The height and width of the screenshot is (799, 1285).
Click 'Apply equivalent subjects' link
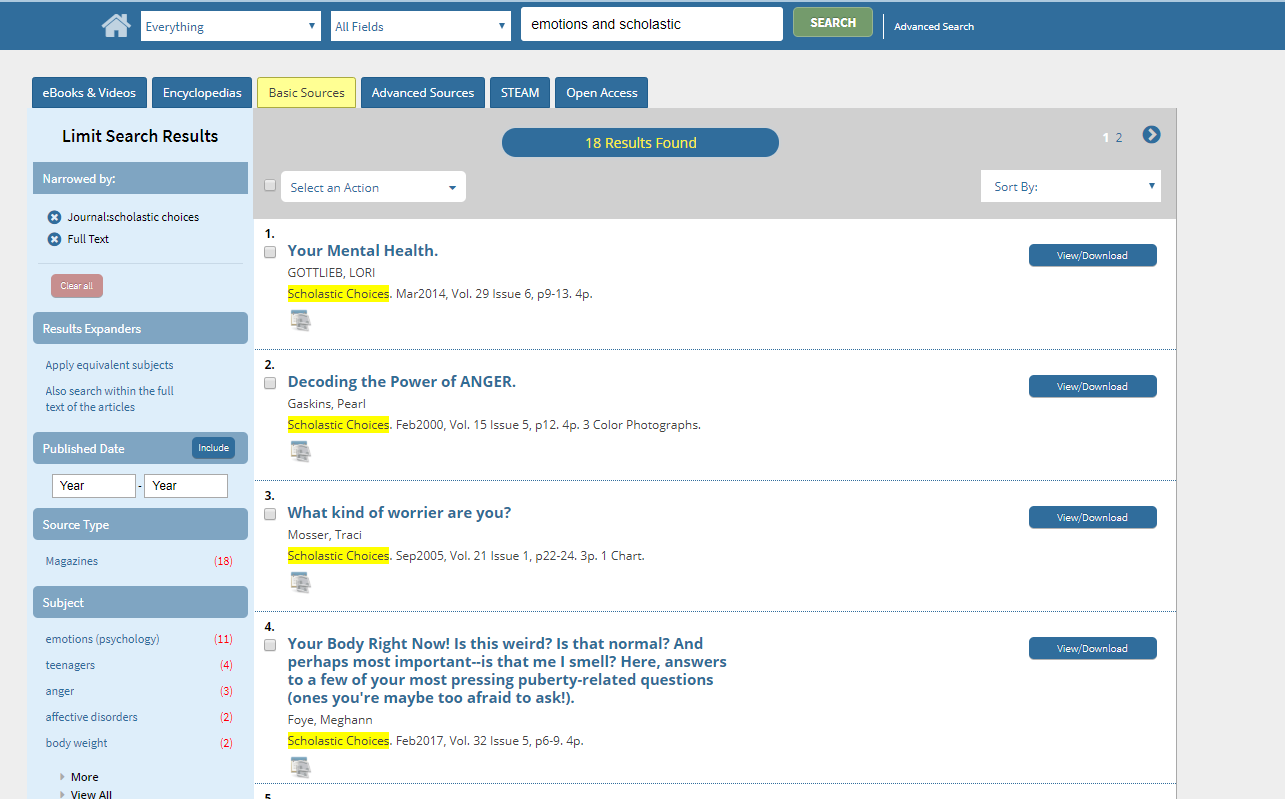(109, 365)
